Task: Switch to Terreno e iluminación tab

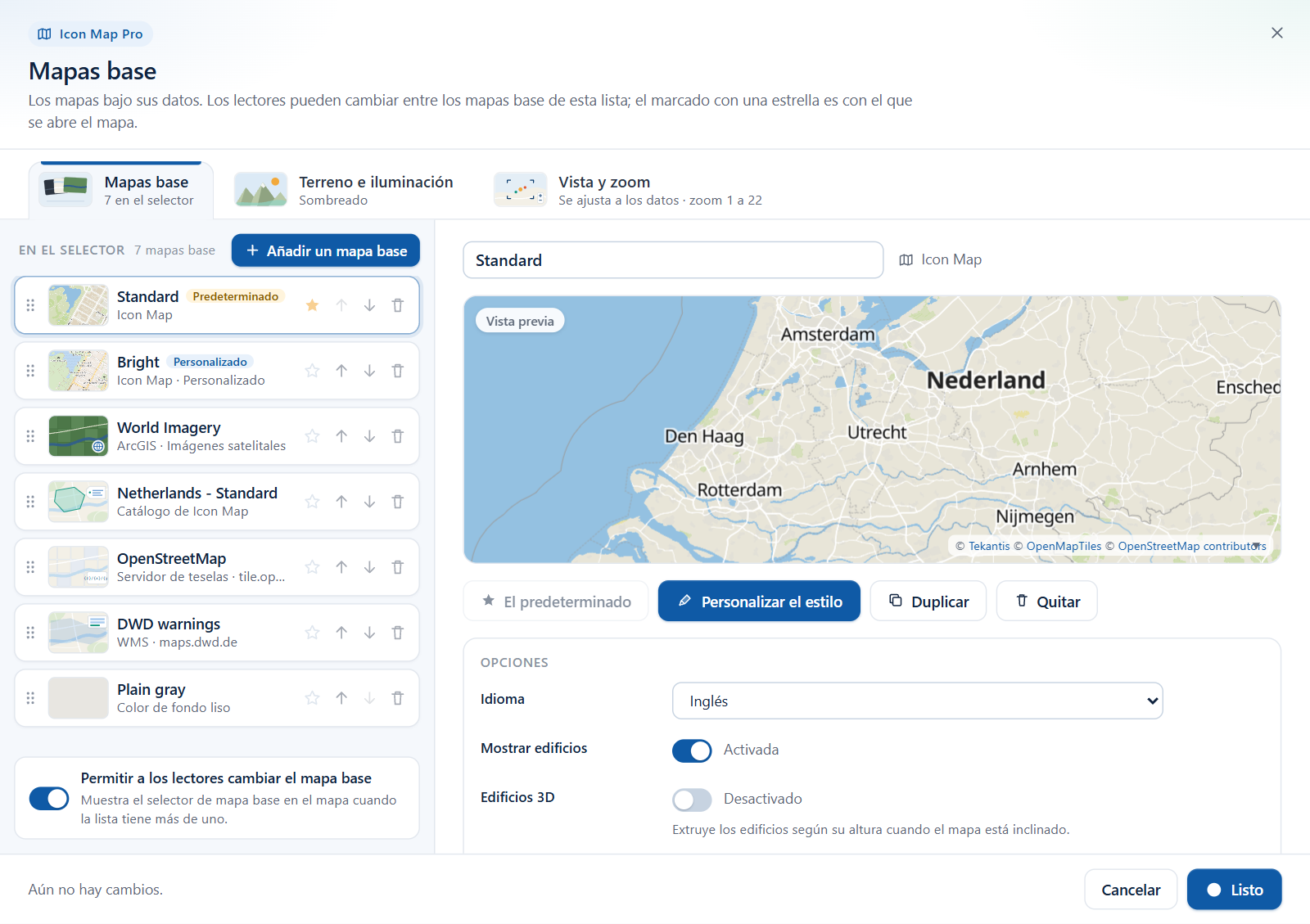Action: (344, 190)
